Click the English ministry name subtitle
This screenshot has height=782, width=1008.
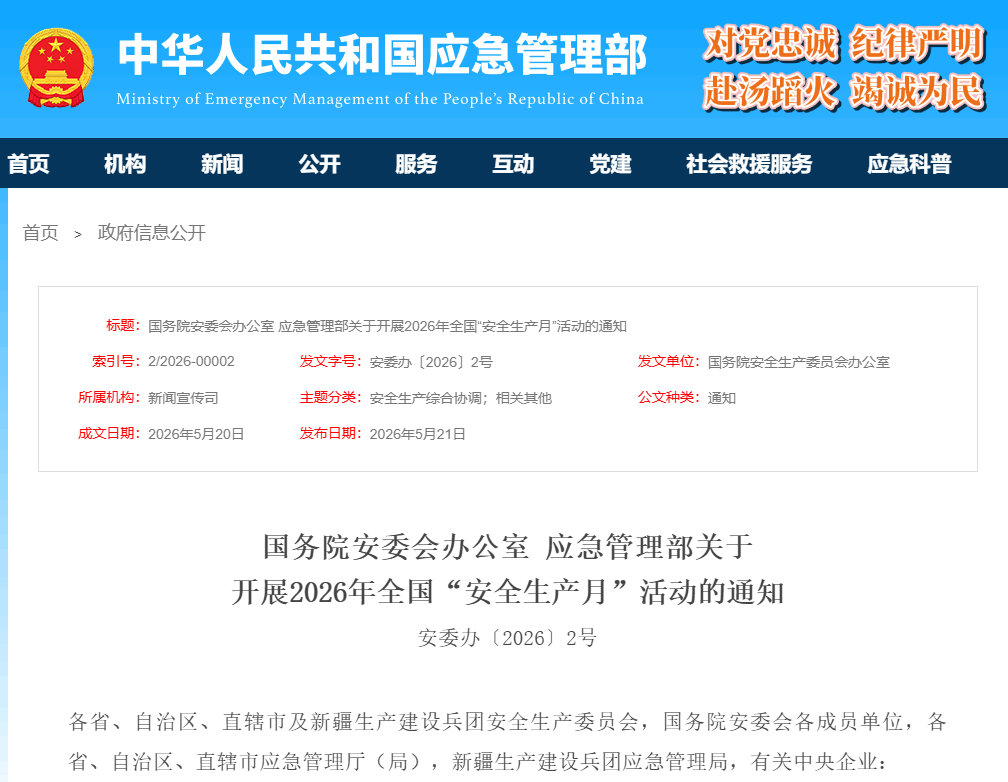(380, 99)
